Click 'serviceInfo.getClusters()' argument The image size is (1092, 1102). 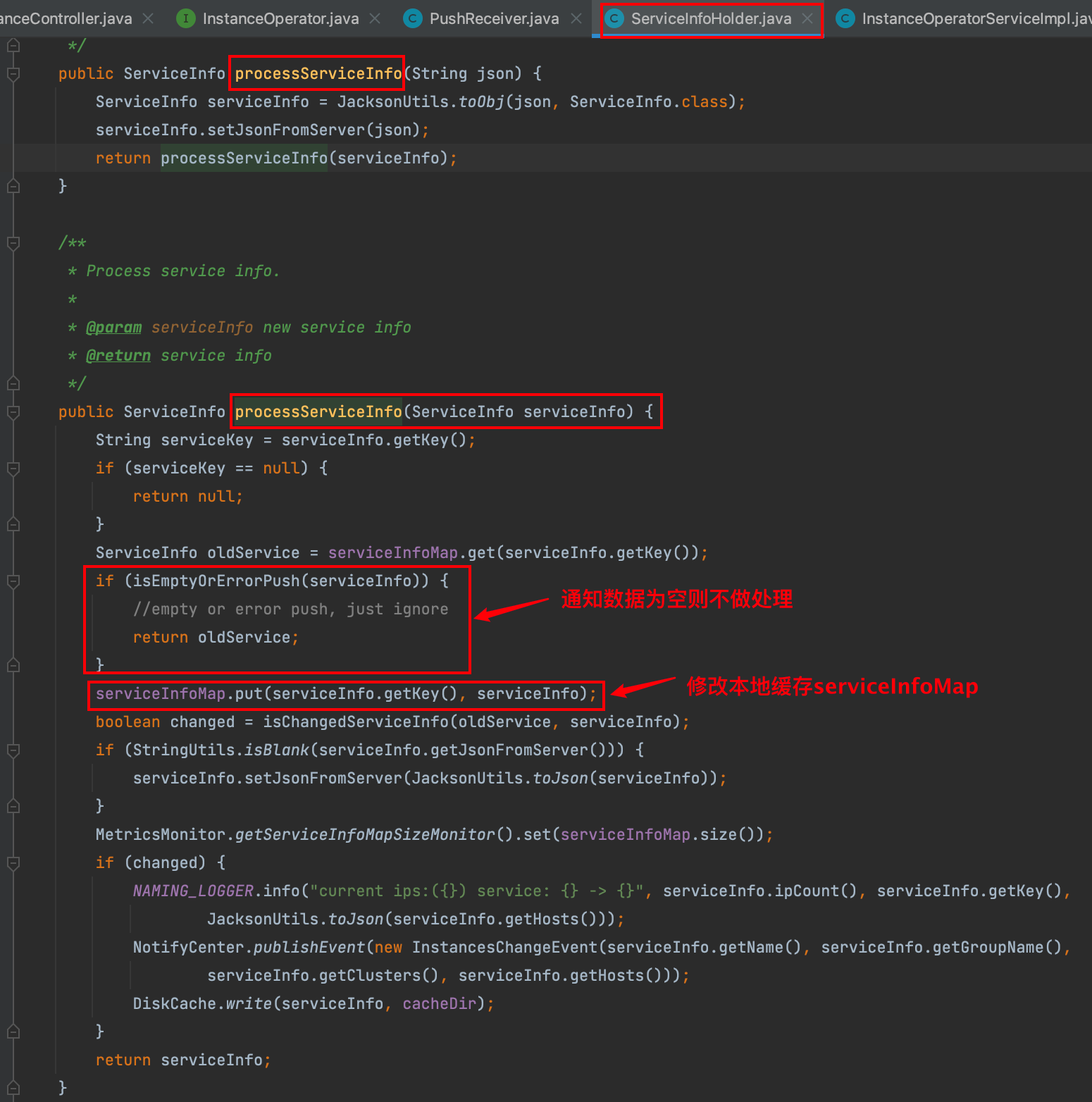323,975
